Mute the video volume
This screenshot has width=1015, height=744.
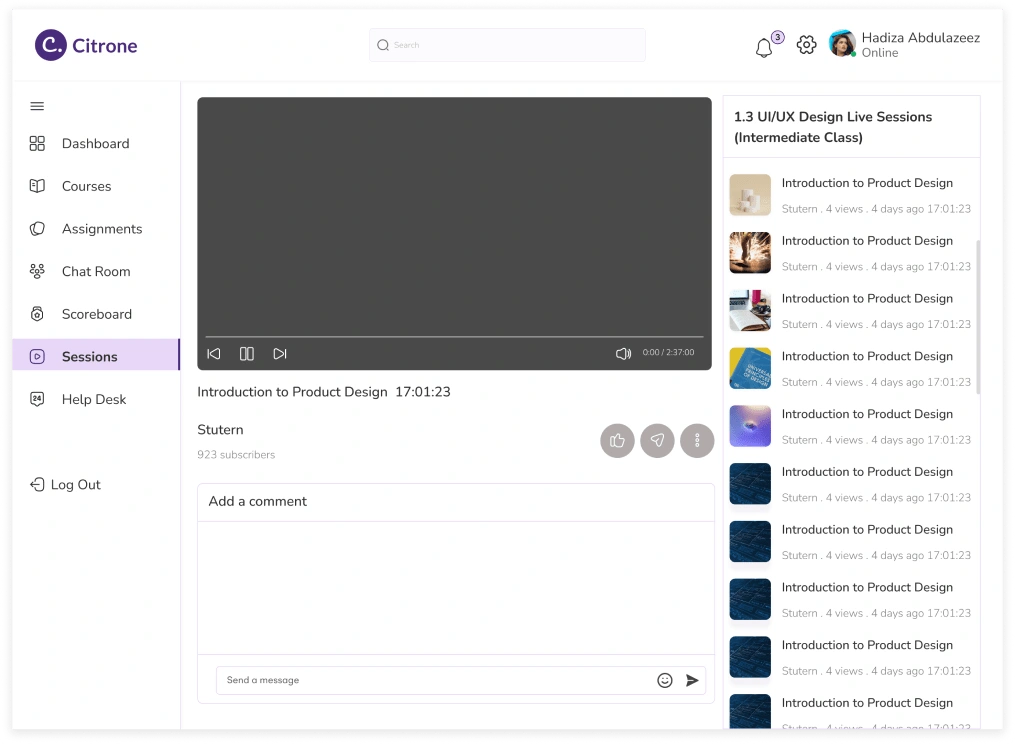point(623,354)
